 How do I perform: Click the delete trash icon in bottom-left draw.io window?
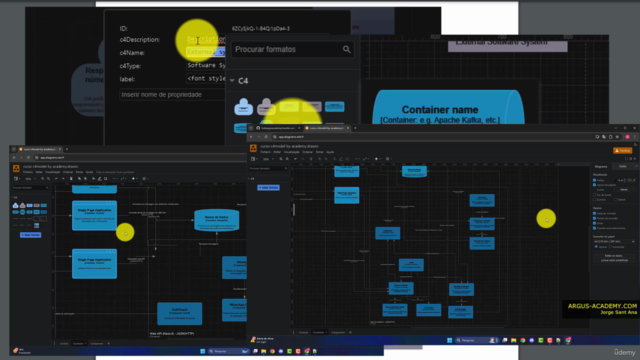click(71, 179)
